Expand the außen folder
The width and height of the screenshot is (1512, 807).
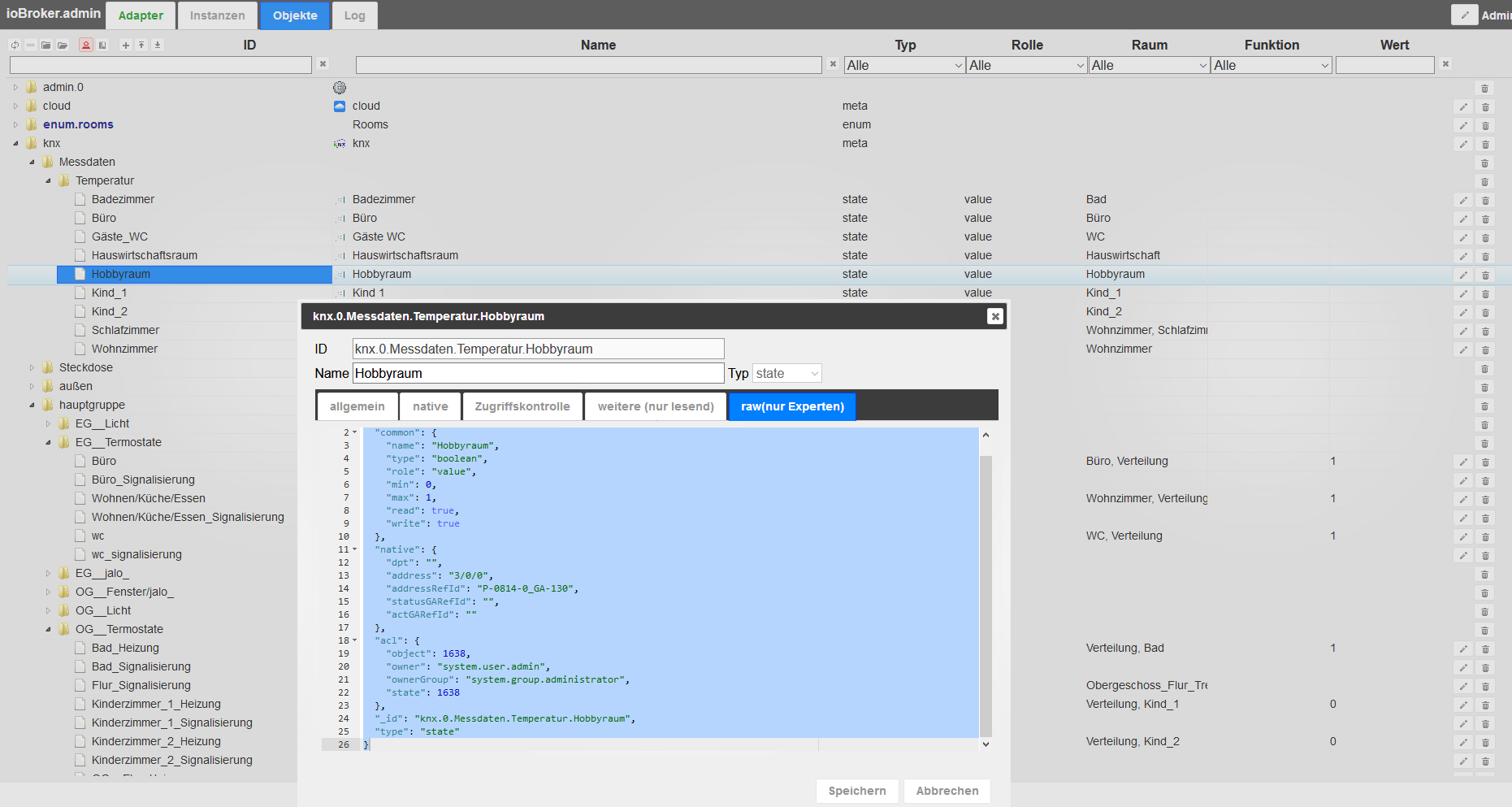[32, 386]
